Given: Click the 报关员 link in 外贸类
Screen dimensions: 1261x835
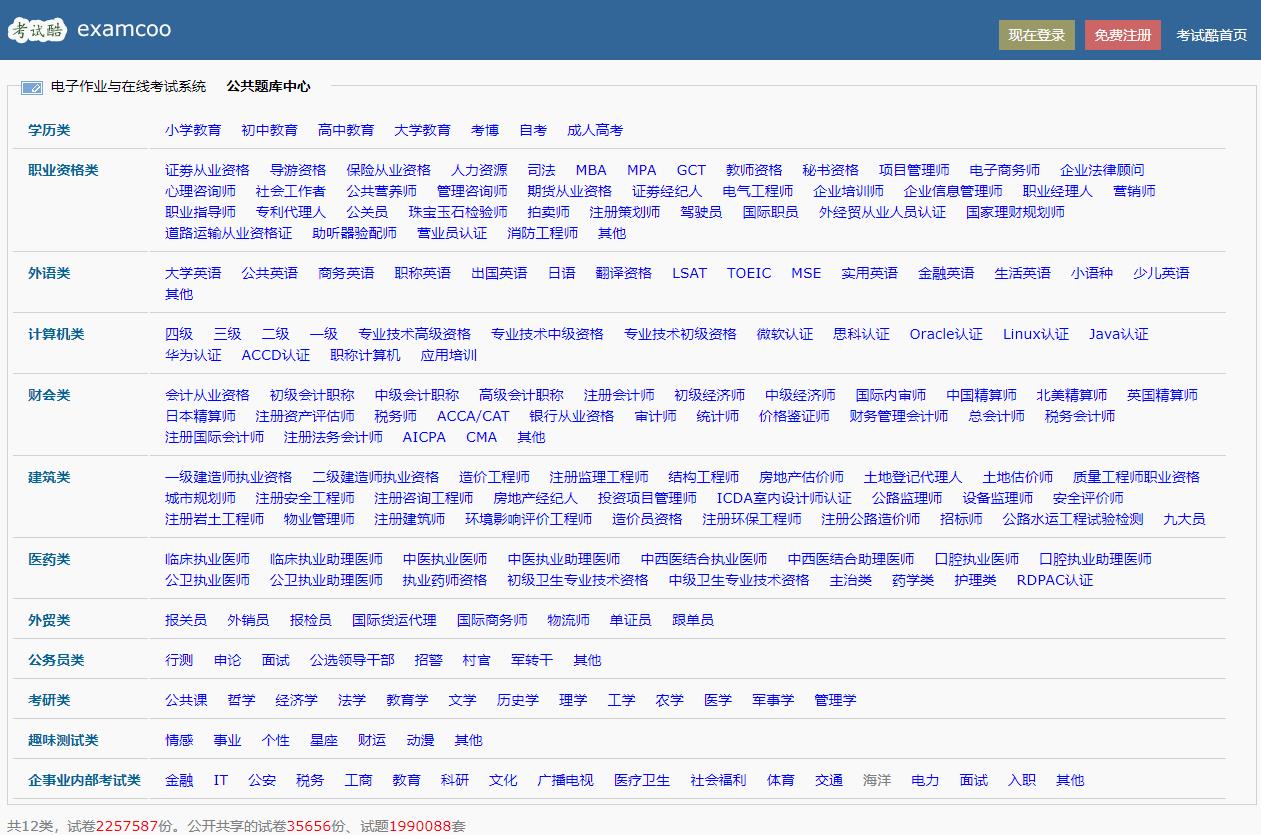Looking at the screenshot, I should tap(185, 620).
